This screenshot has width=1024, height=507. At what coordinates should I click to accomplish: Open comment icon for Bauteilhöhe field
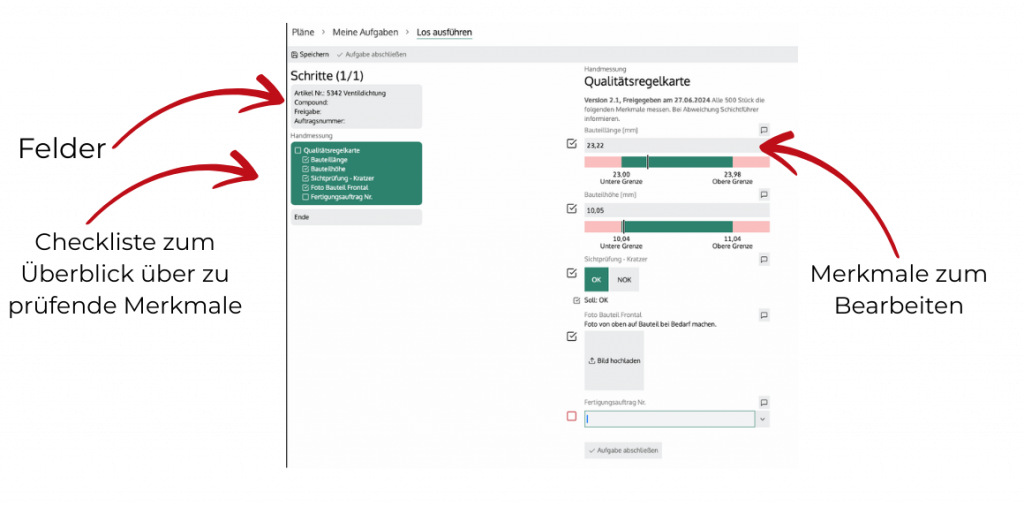point(763,195)
